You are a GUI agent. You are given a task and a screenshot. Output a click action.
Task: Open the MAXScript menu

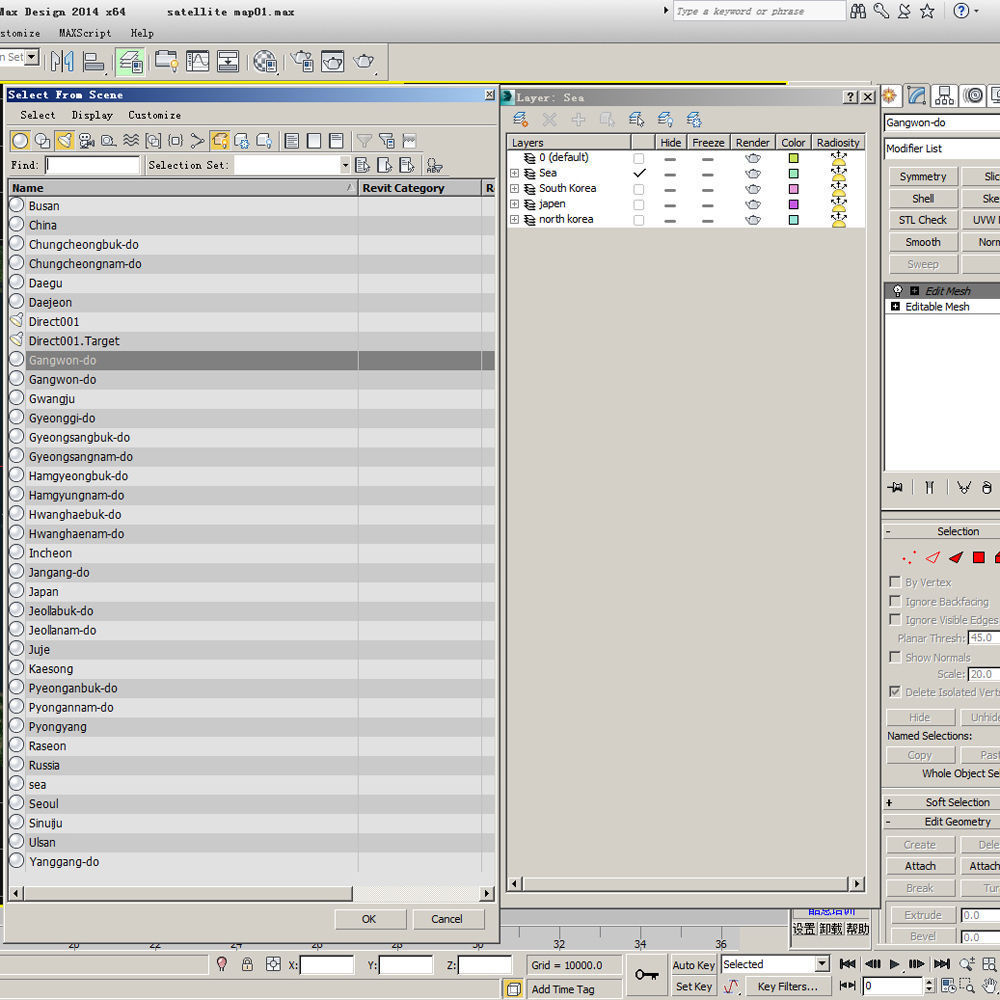85,33
